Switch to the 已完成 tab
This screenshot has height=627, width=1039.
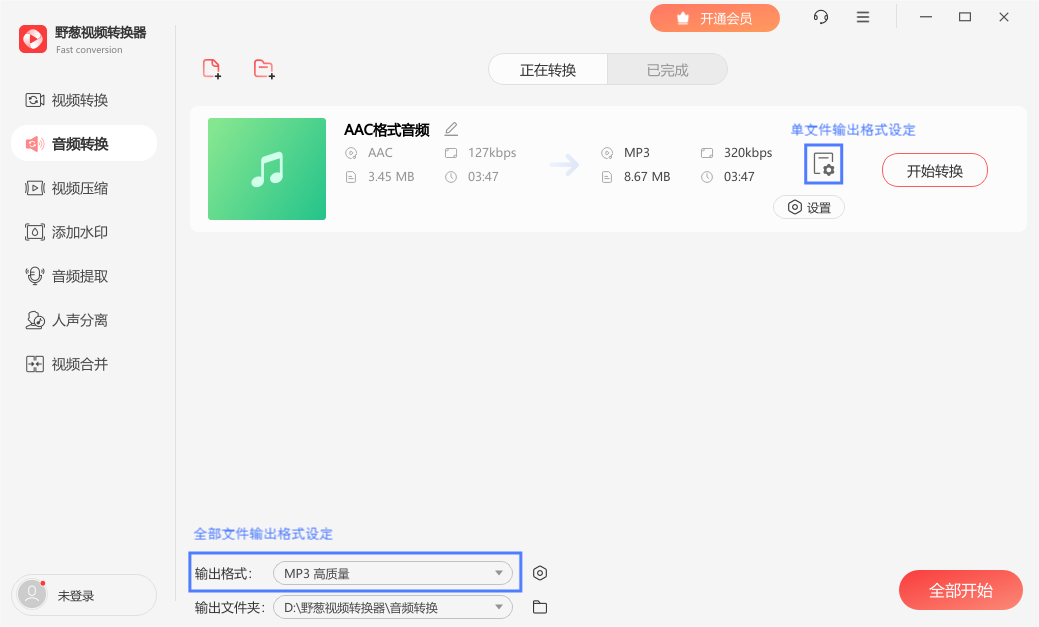tap(667, 69)
